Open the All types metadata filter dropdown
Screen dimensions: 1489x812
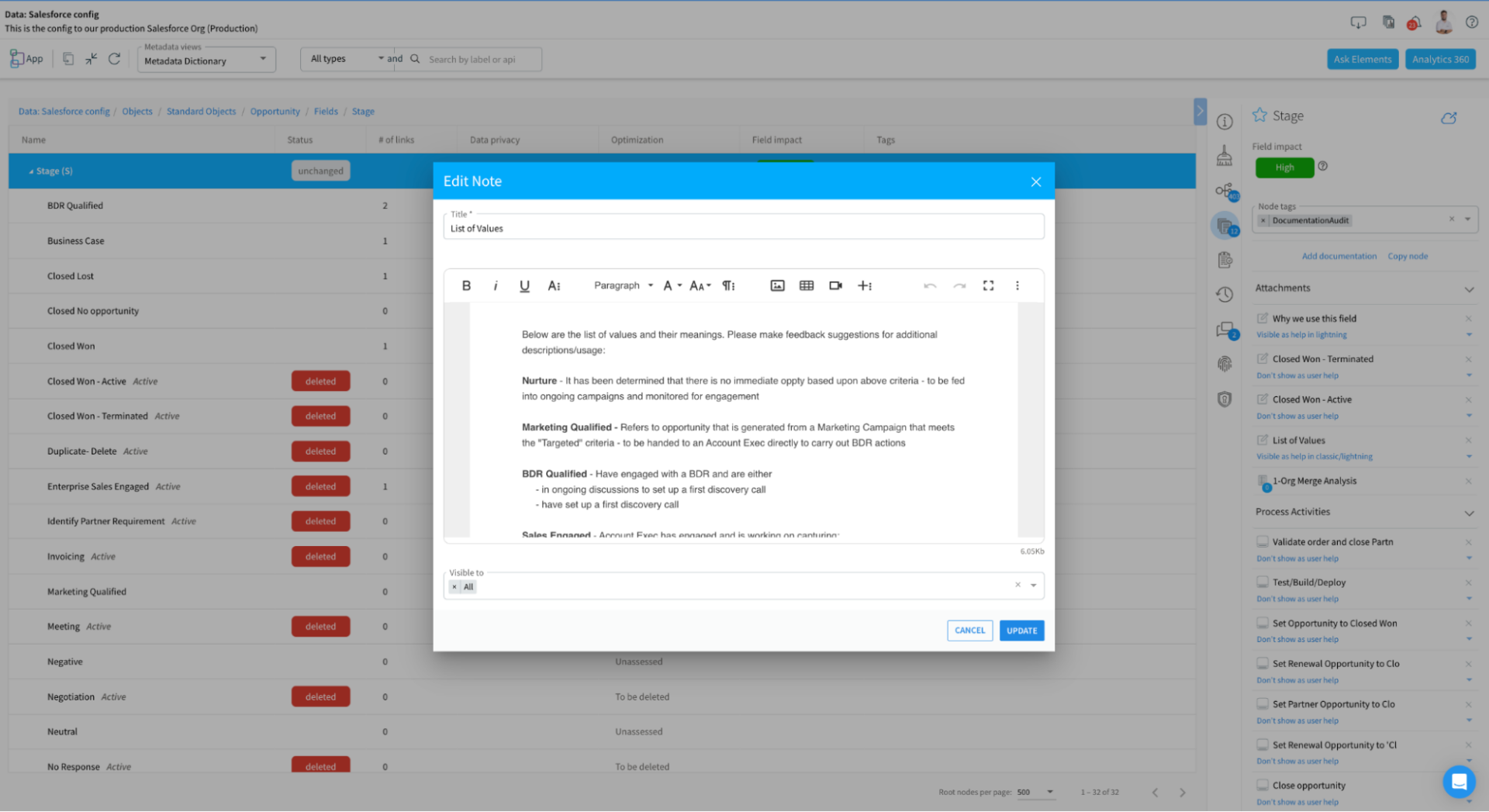point(345,58)
